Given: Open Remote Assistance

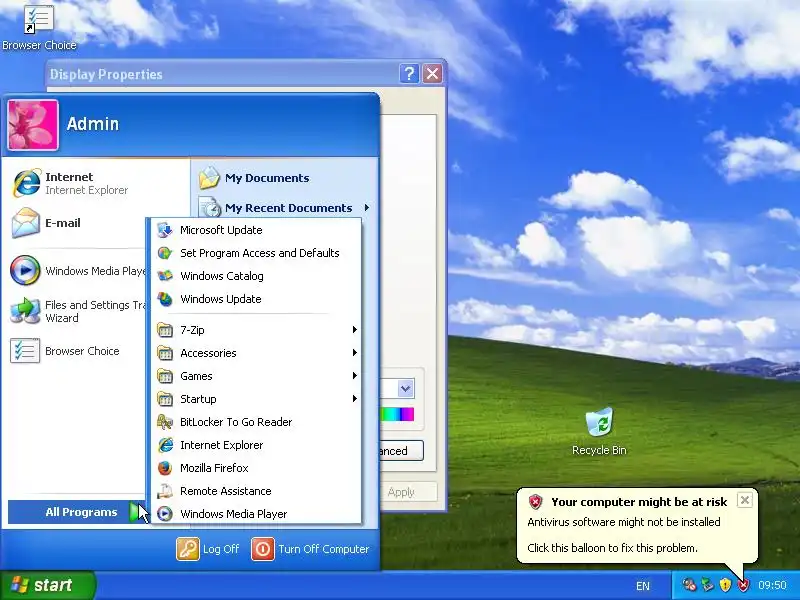Looking at the screenshot, I should (x=257, y=491).
